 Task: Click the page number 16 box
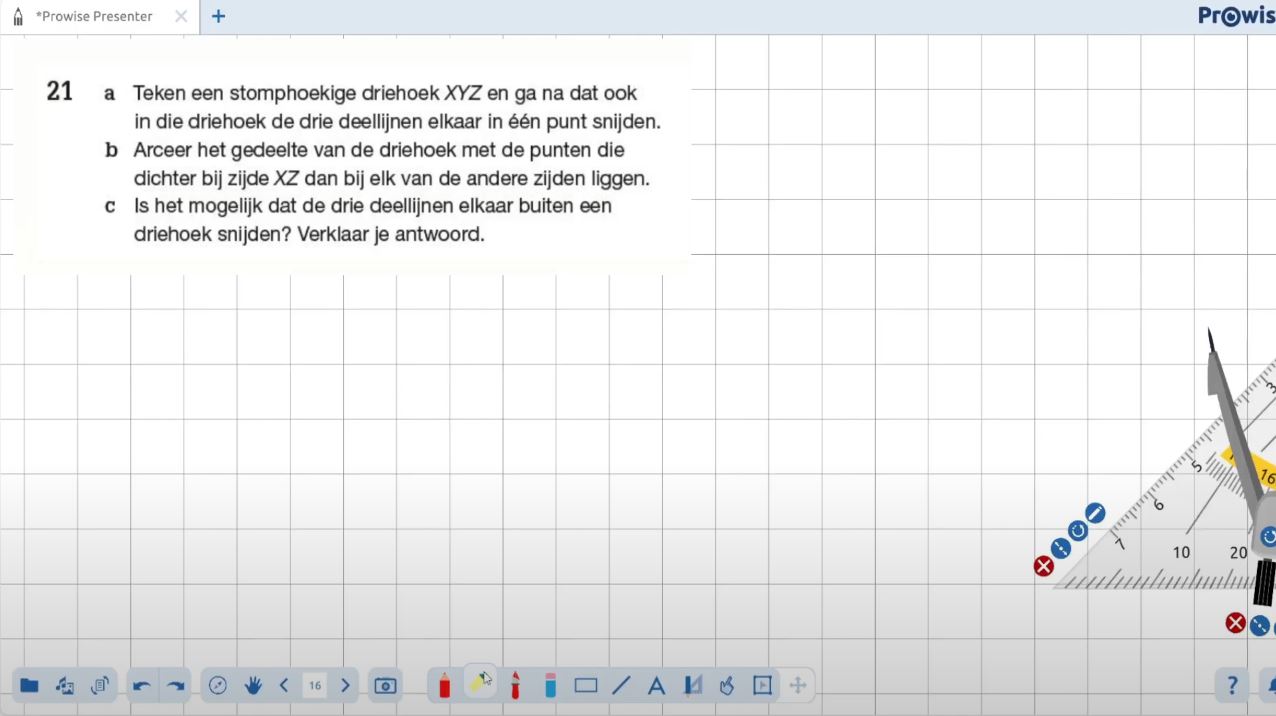[315, 685]
